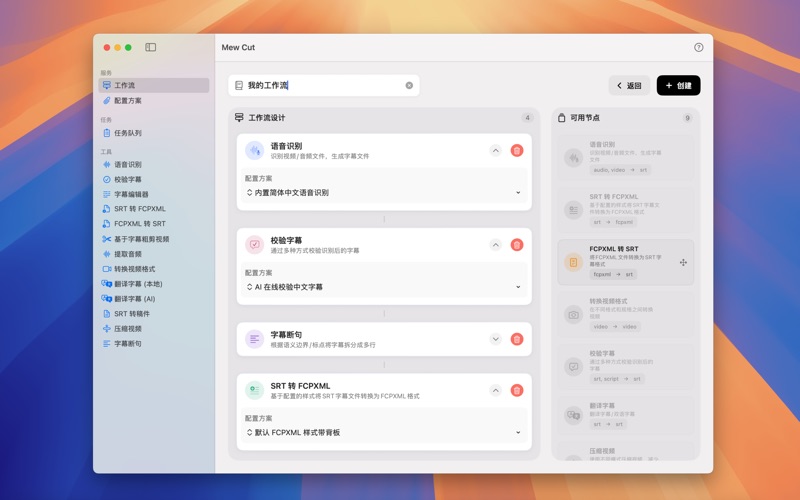Open the 压缩视频 tool in sidebar
This screenshot has height=500, width=800.
coord(154,329)
